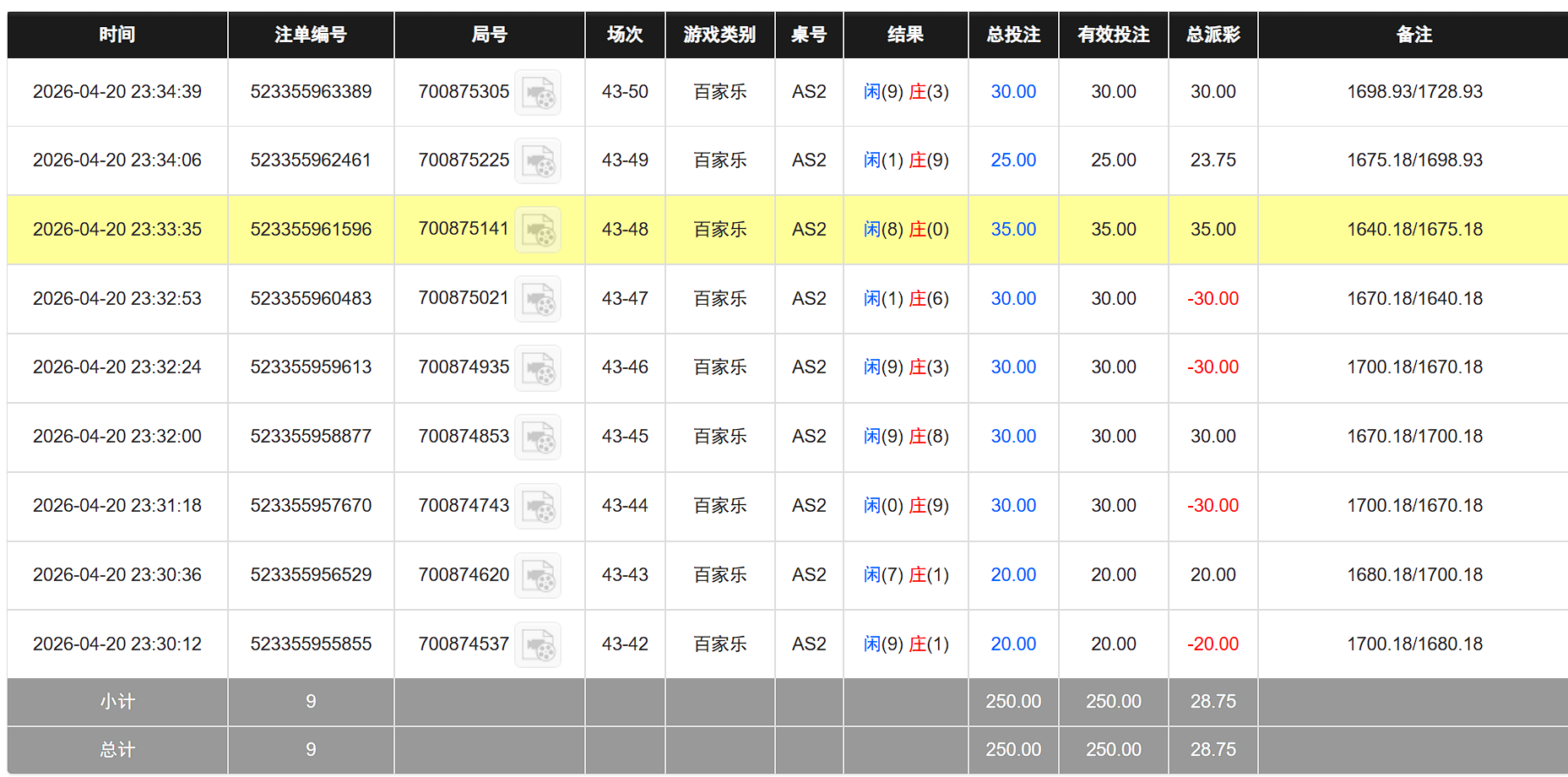Image resolution: width=1568 pixels, height=777 pixels.
Task: Click the 备注 column header
Action: point(1414,35)
